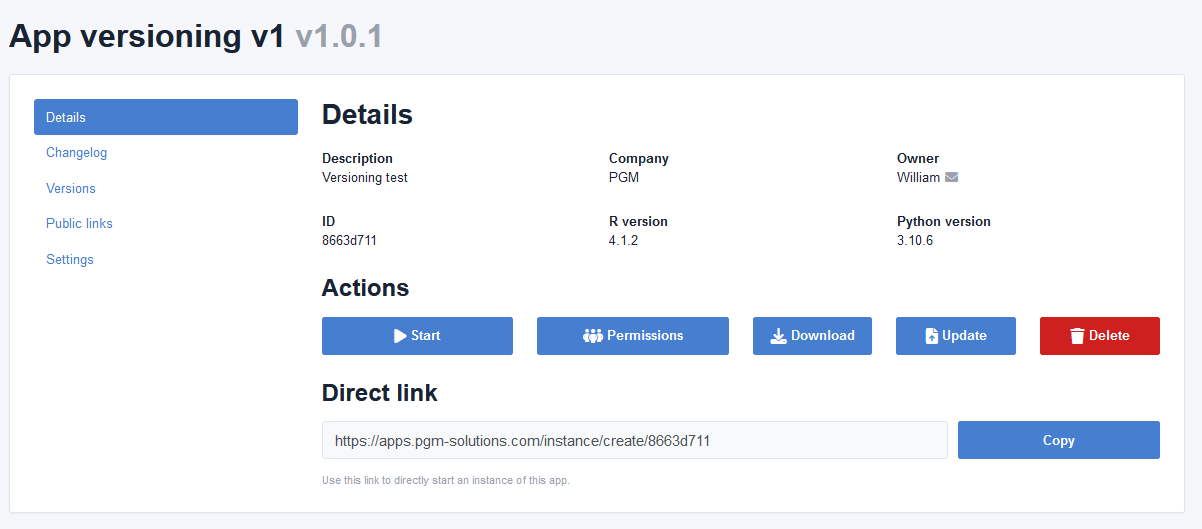The width and height of the screenshot is (1202, 529).
Task: Click the Update button label
Action: (964, 336)
